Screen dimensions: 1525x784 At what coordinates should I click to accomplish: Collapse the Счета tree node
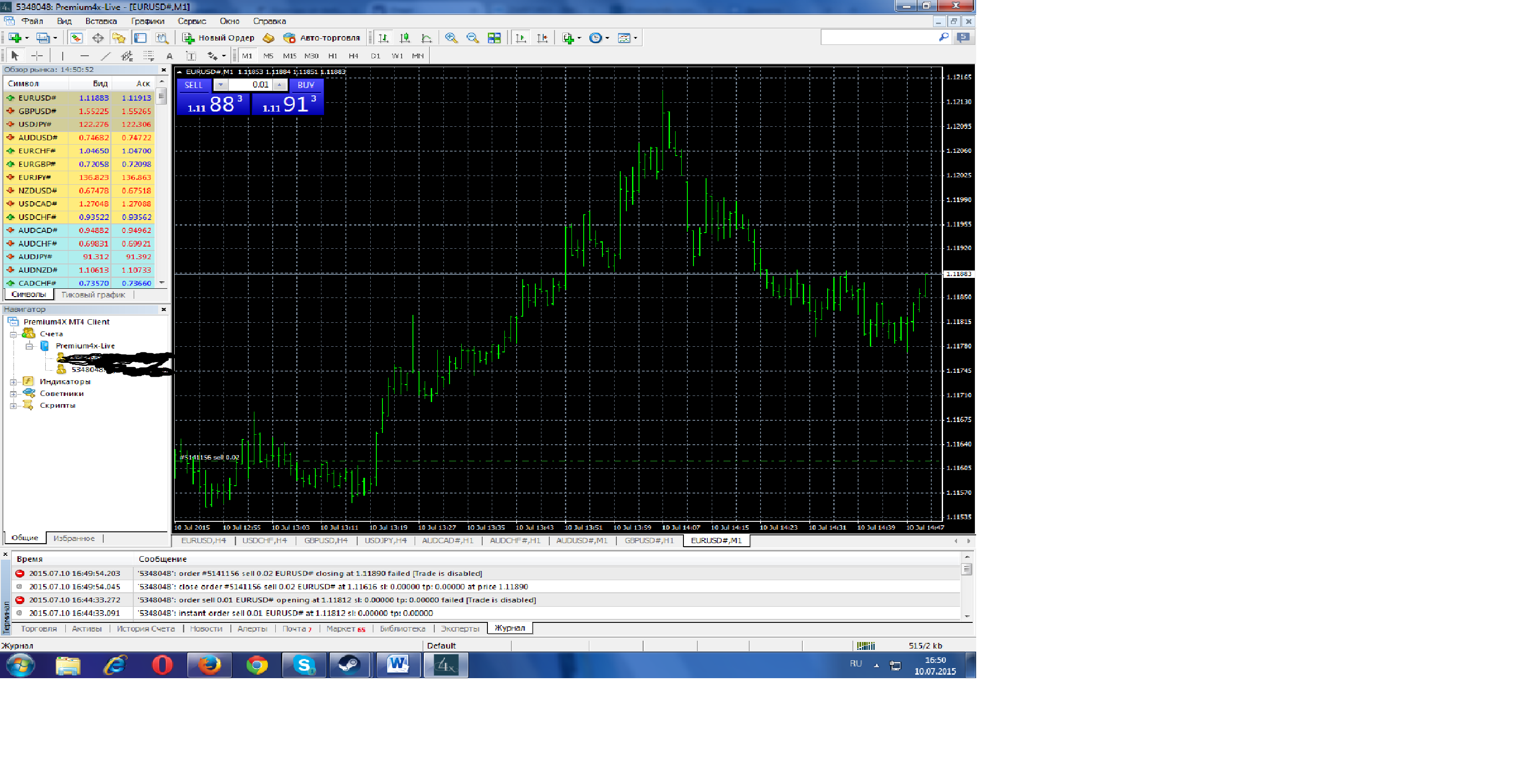click(13, 335)
